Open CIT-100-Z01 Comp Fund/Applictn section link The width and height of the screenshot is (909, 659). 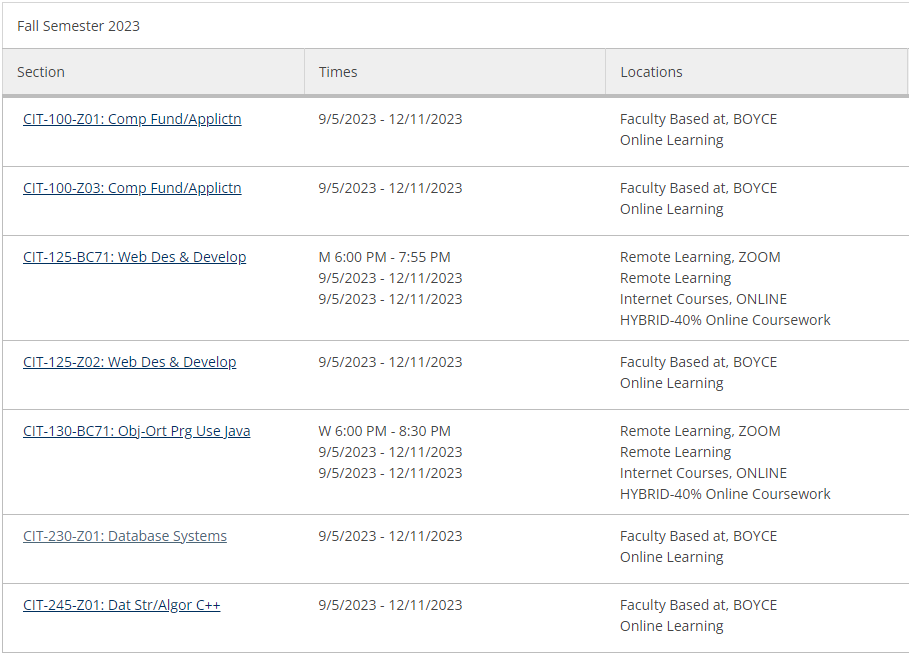(132, 119)
